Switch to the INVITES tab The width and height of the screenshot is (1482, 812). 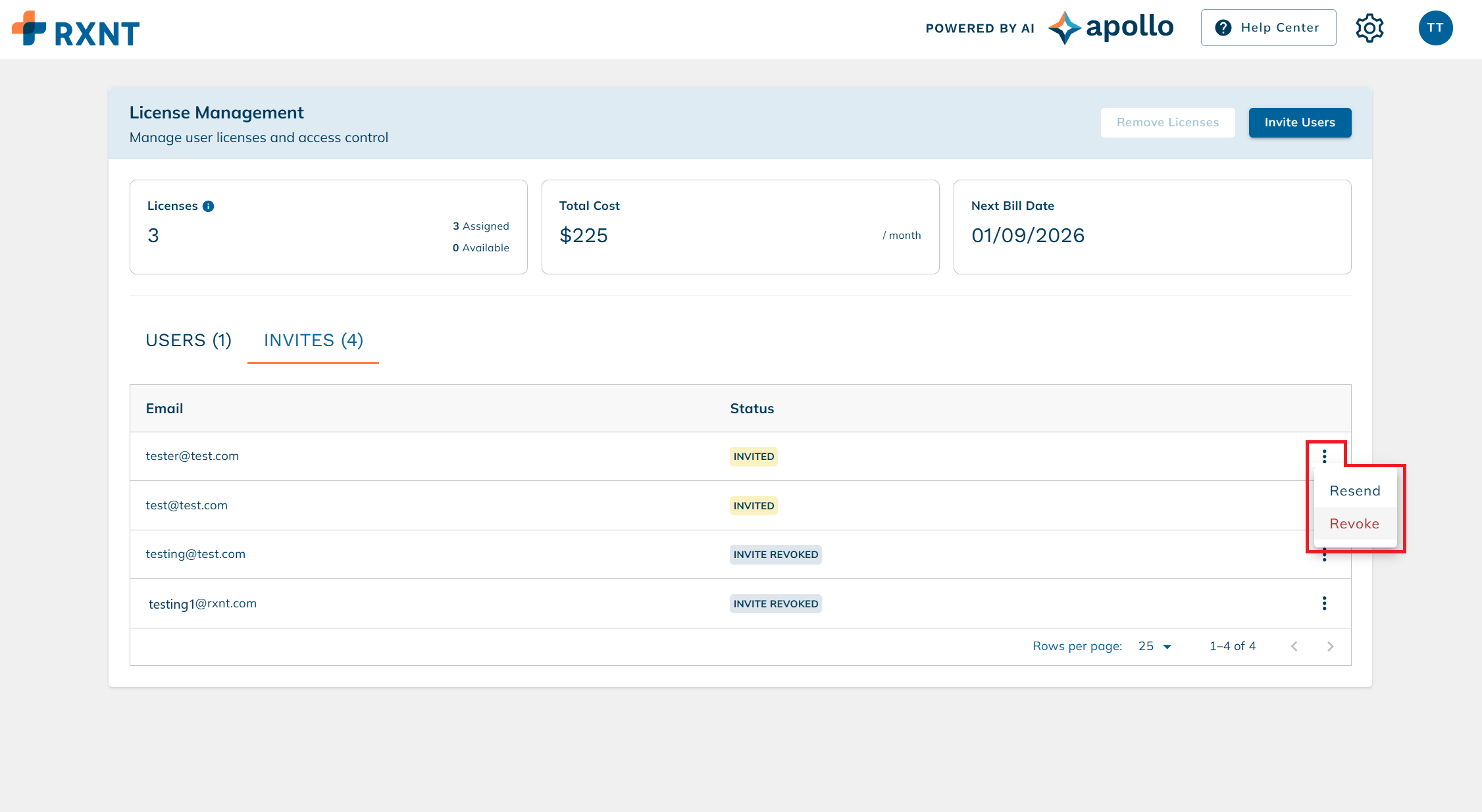point(313,340)
